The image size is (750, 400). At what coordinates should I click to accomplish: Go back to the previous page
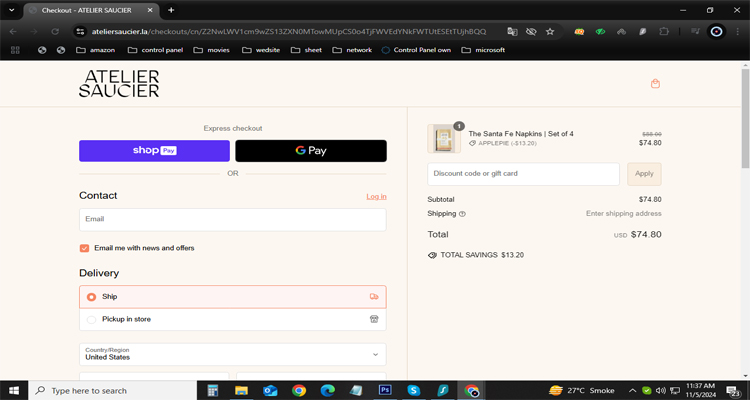13,32
